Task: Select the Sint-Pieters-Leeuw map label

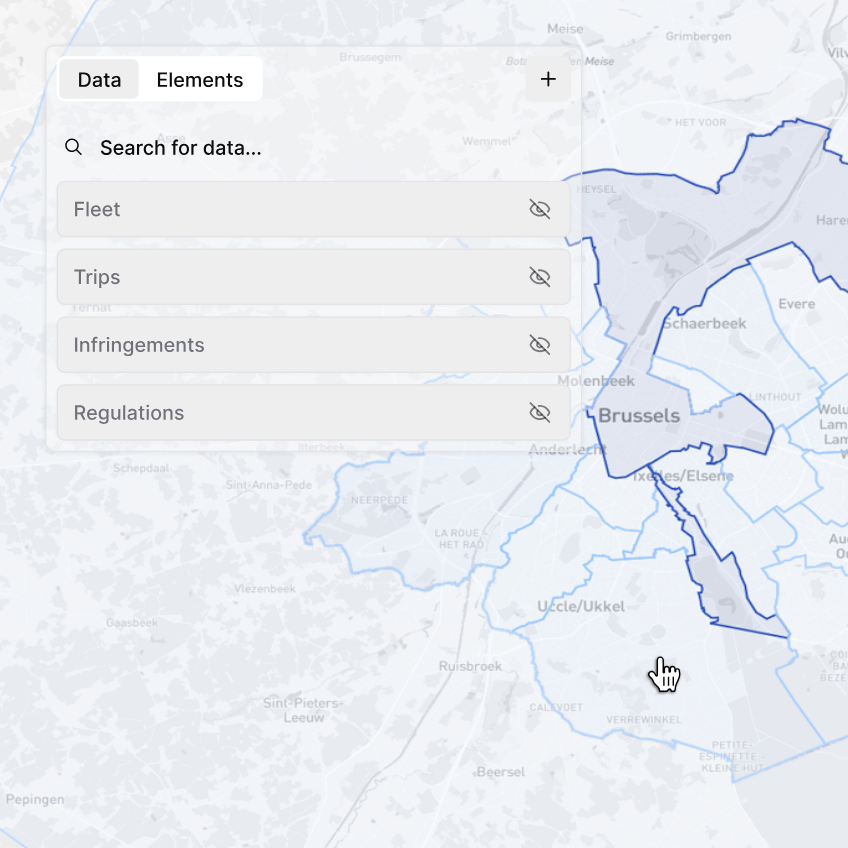Action: tap(303, 710)
